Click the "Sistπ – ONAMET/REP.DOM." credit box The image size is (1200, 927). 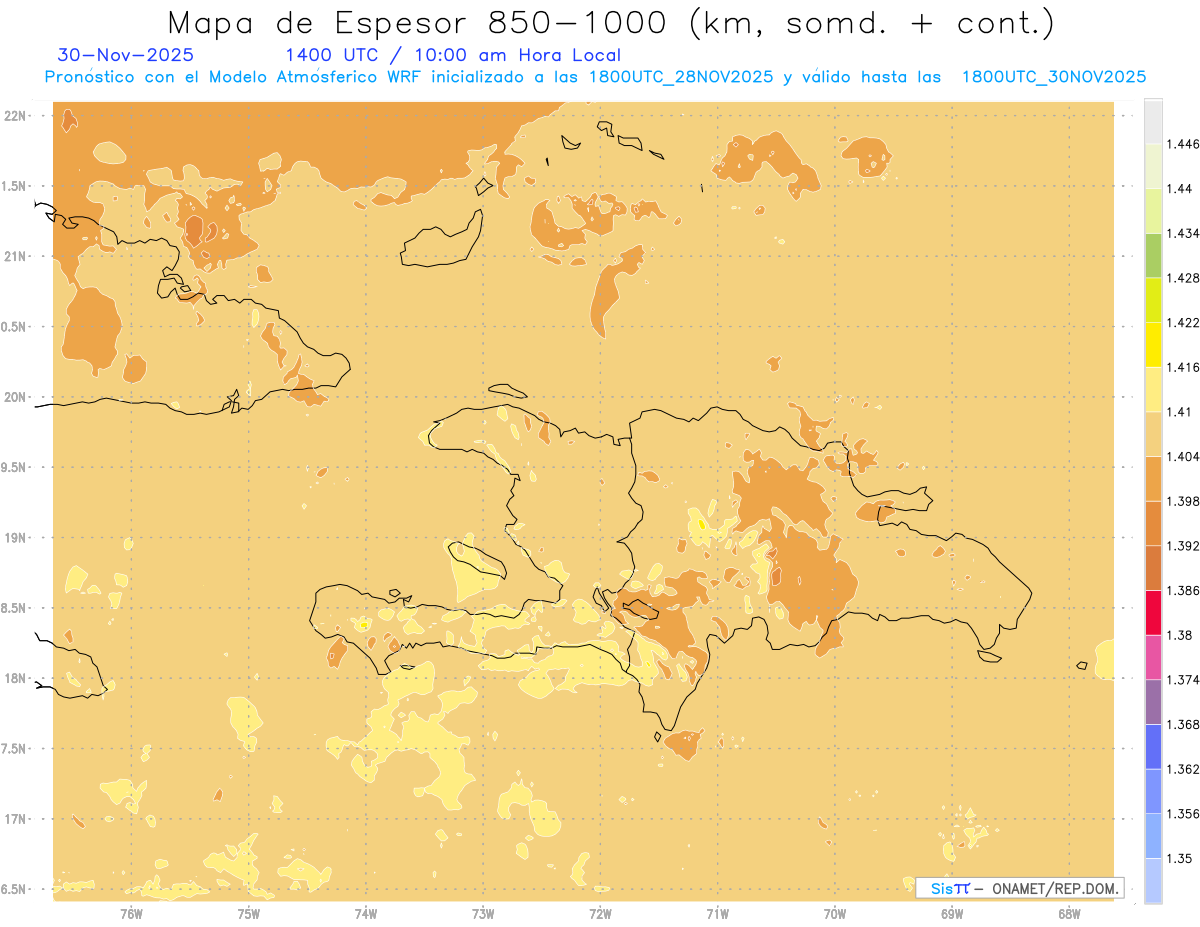coord(1019,888)
